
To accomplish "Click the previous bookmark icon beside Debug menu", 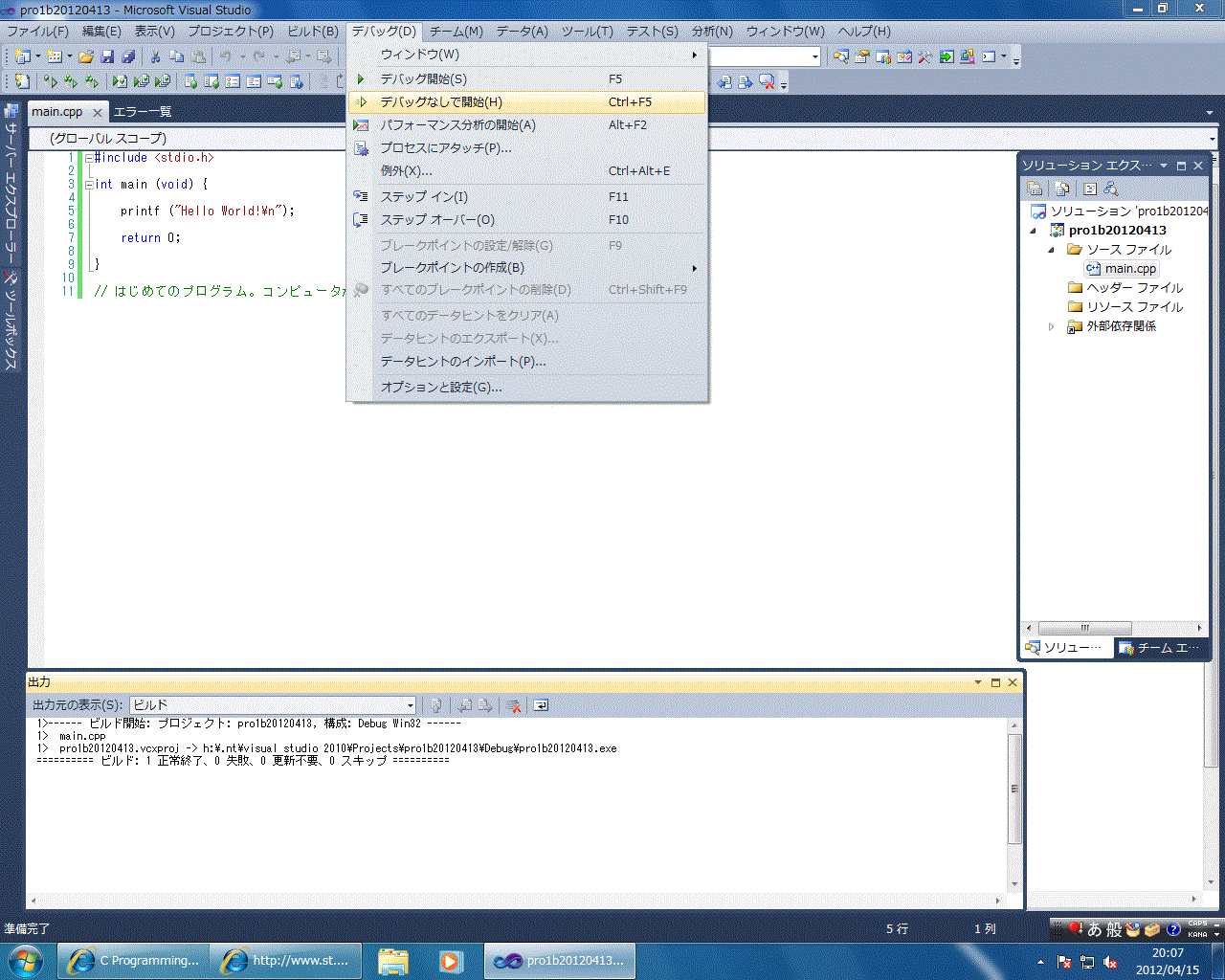I will click(724, 82).
